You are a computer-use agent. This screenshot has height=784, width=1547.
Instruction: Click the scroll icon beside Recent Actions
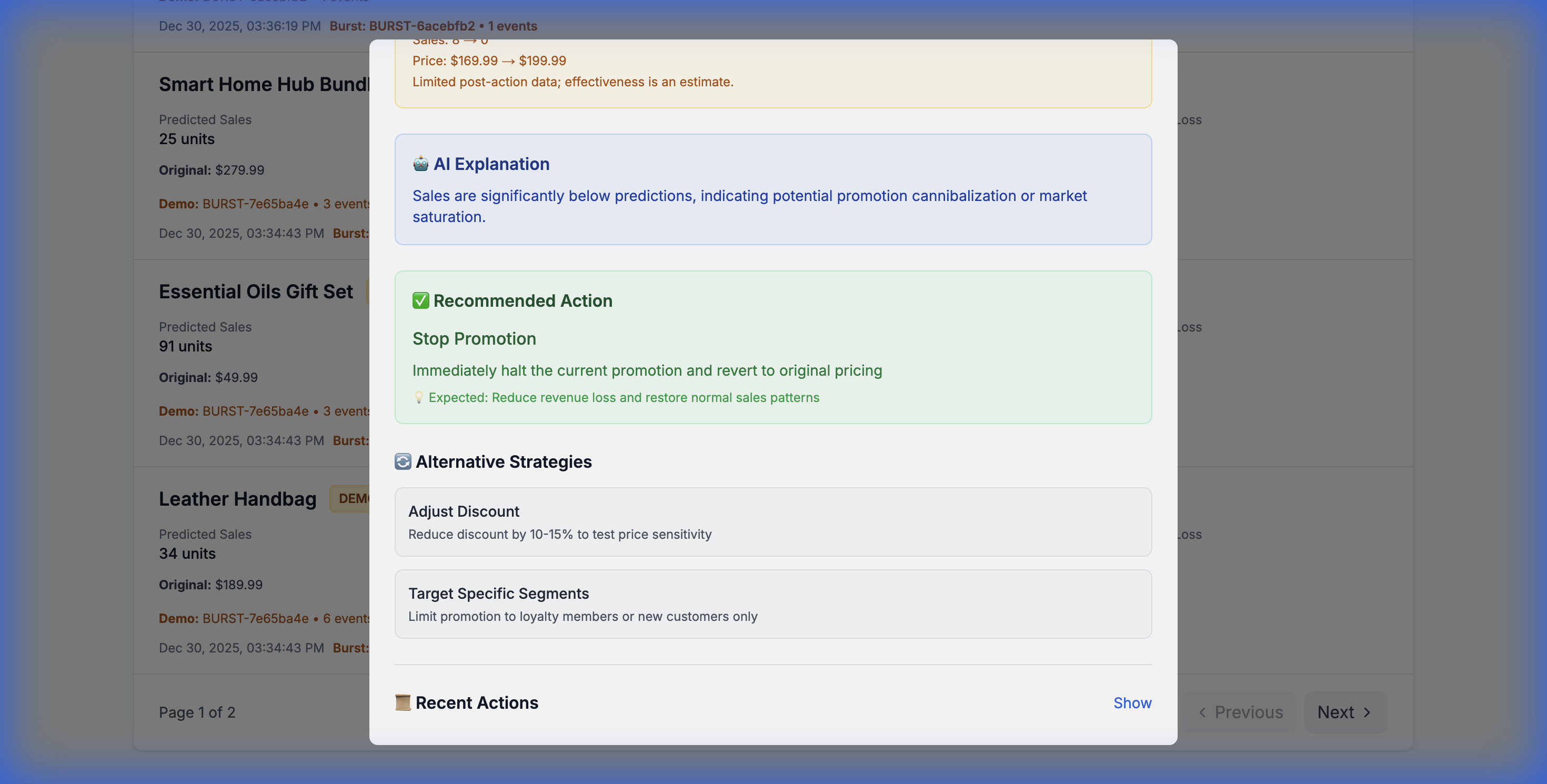pyautogui.click(x=403, y=703)
